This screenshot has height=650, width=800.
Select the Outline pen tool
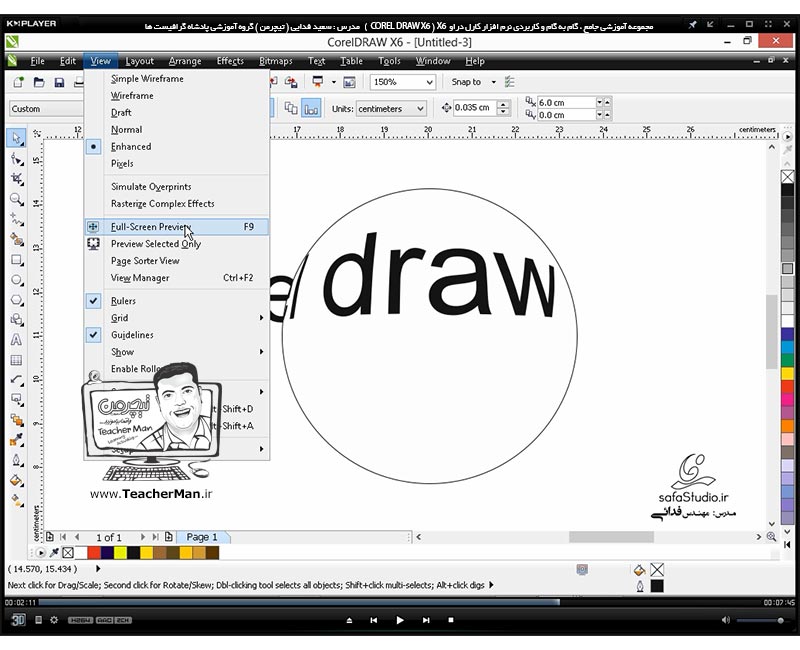16,460
